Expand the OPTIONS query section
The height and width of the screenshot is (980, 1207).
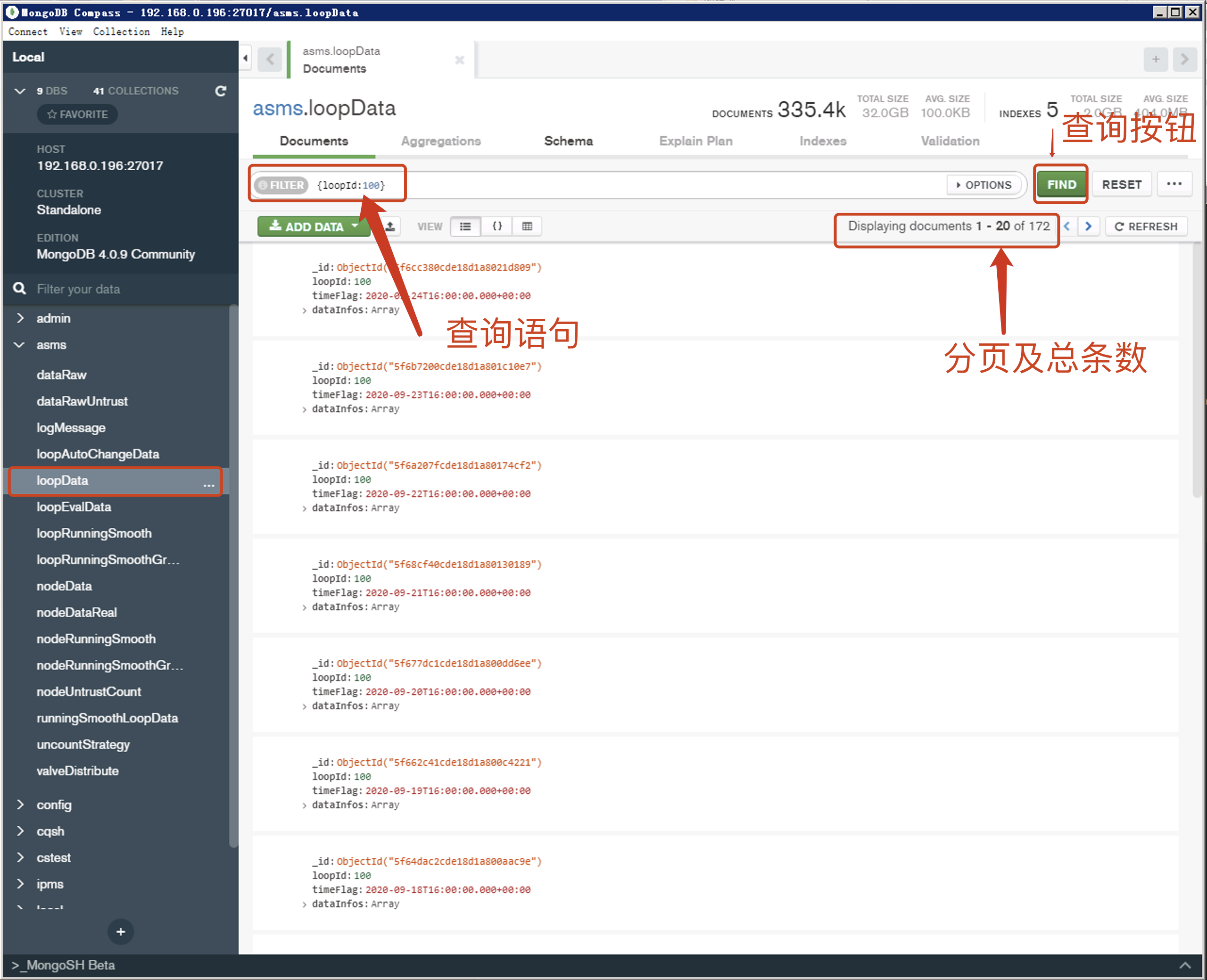984,184
